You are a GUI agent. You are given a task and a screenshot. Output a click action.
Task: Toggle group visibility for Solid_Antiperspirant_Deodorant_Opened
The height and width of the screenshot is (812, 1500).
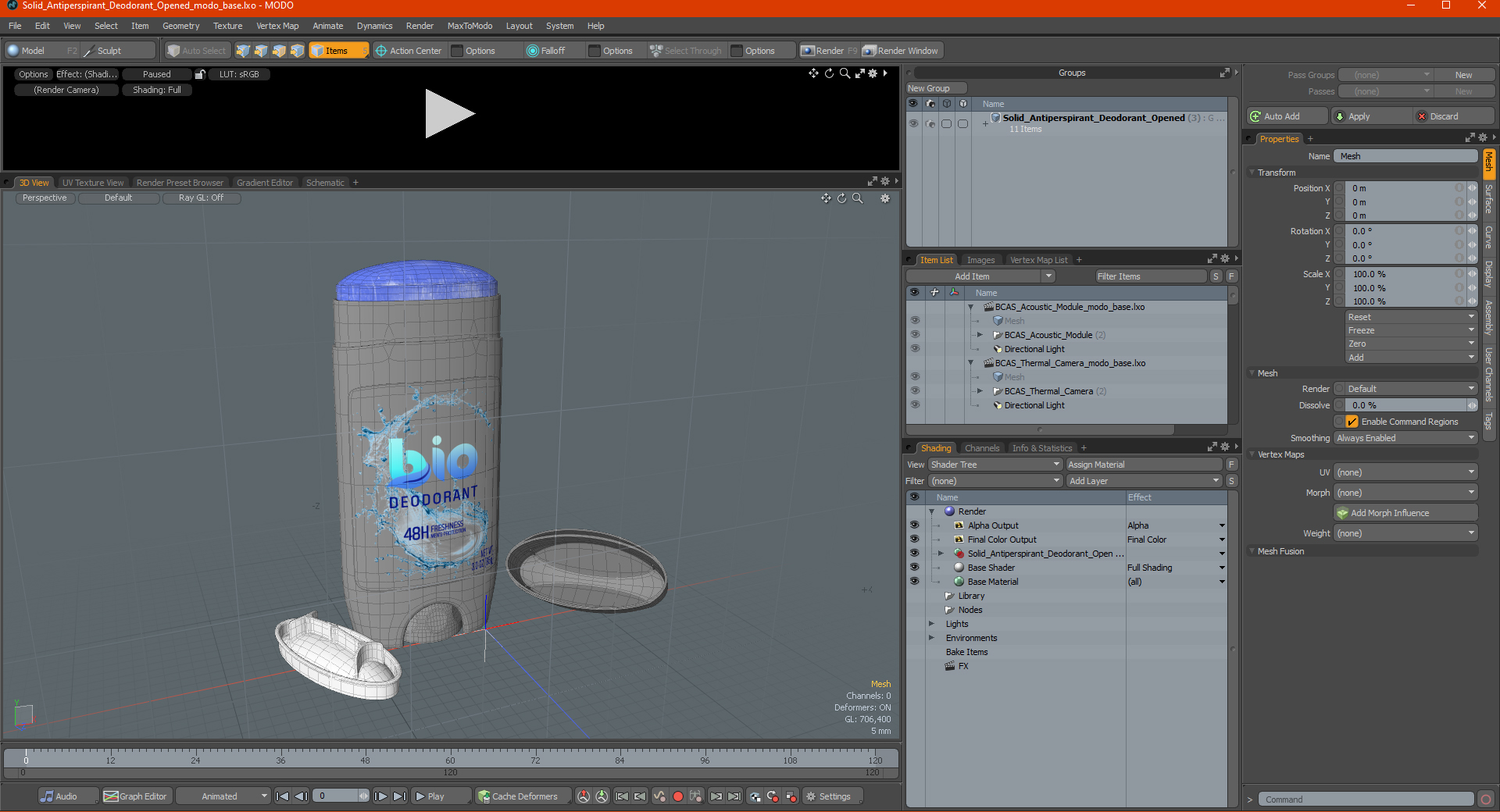pos(913,123)
